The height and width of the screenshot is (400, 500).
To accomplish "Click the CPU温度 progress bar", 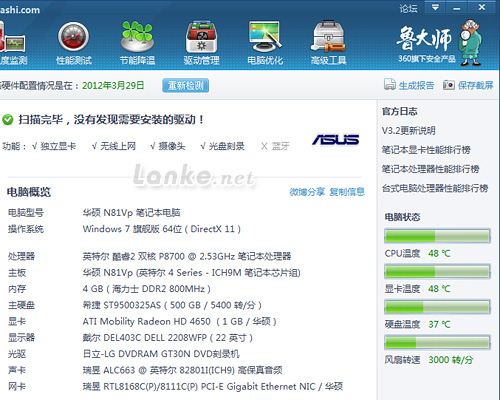I will pyautogui.click(x=437, y=236).
